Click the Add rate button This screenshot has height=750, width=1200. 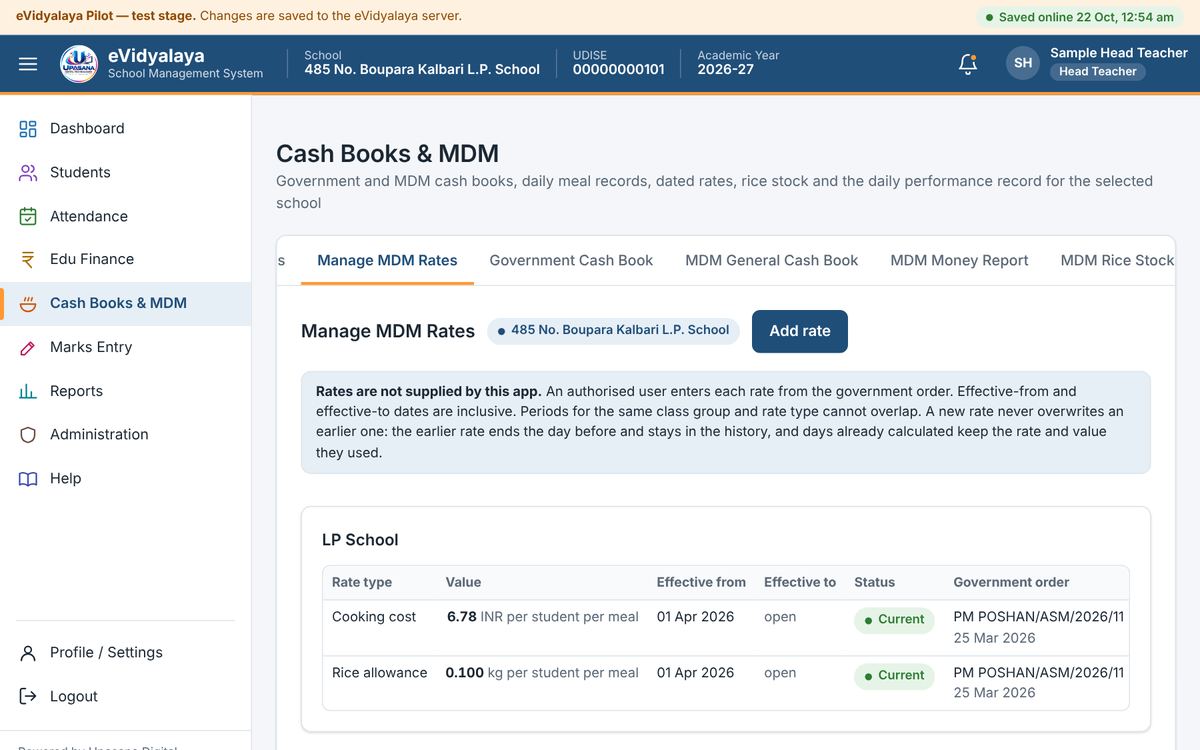[800, 331]
